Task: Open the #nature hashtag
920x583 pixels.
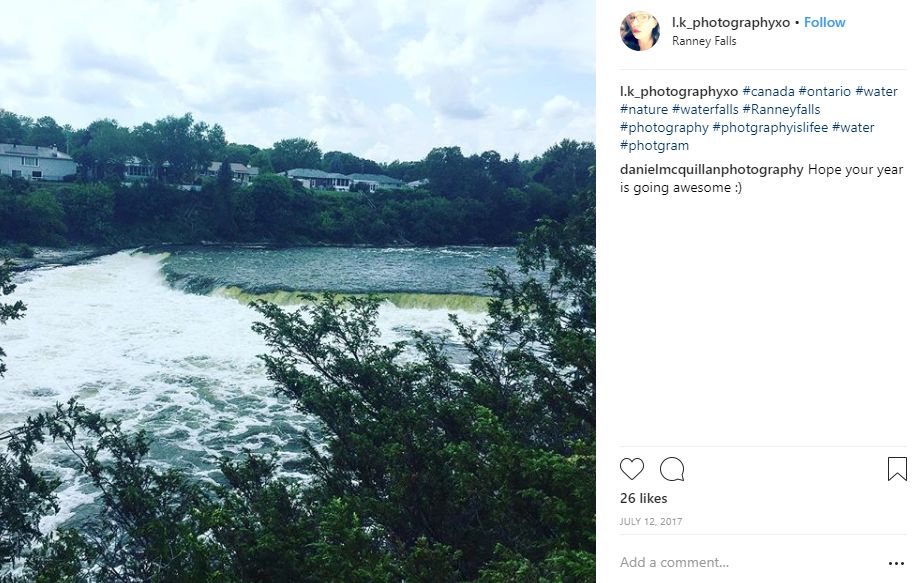Action: 644,110
